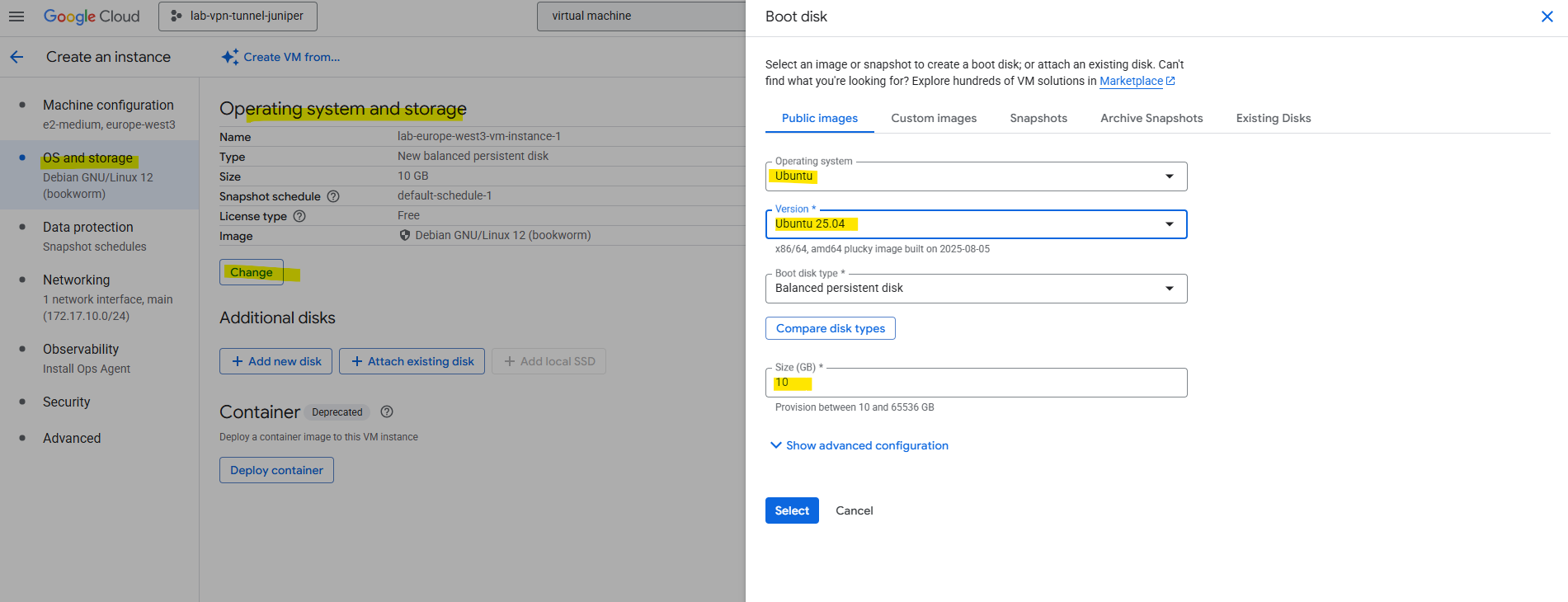Click the Deploy container button
Viewport: 1568px width, 602px height.
276,470
